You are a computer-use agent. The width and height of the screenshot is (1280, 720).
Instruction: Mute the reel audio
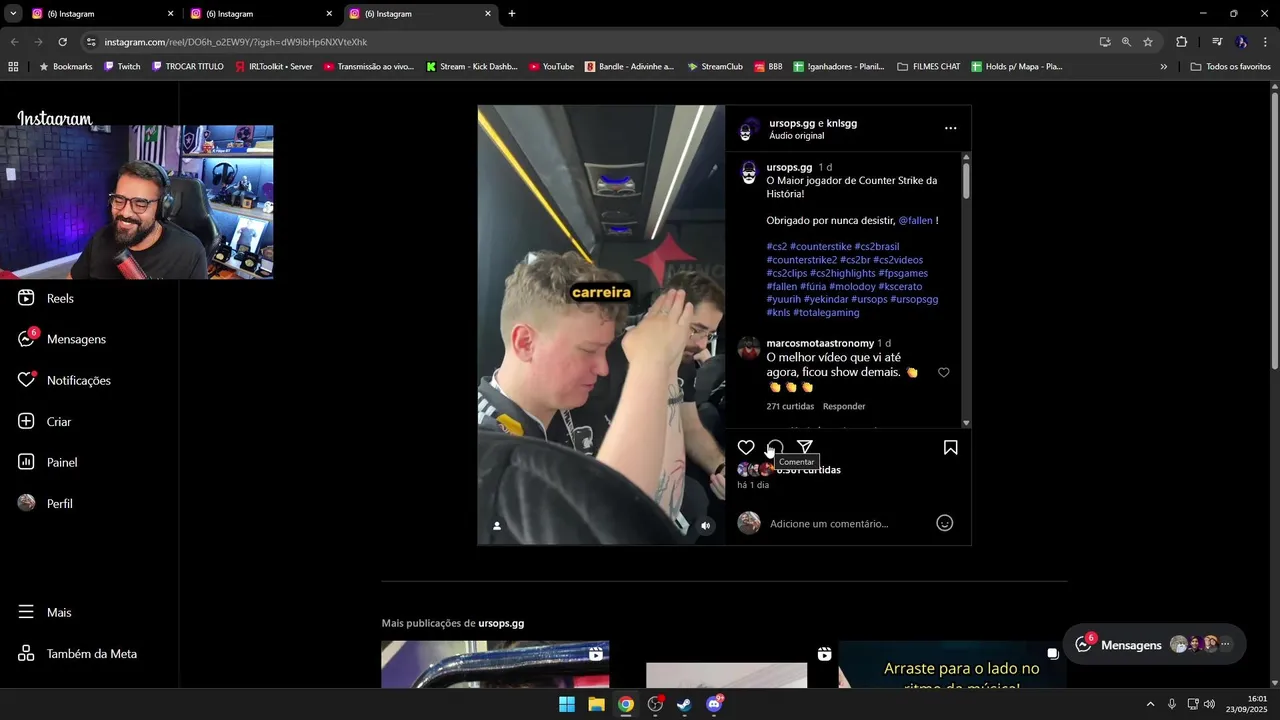706,525
